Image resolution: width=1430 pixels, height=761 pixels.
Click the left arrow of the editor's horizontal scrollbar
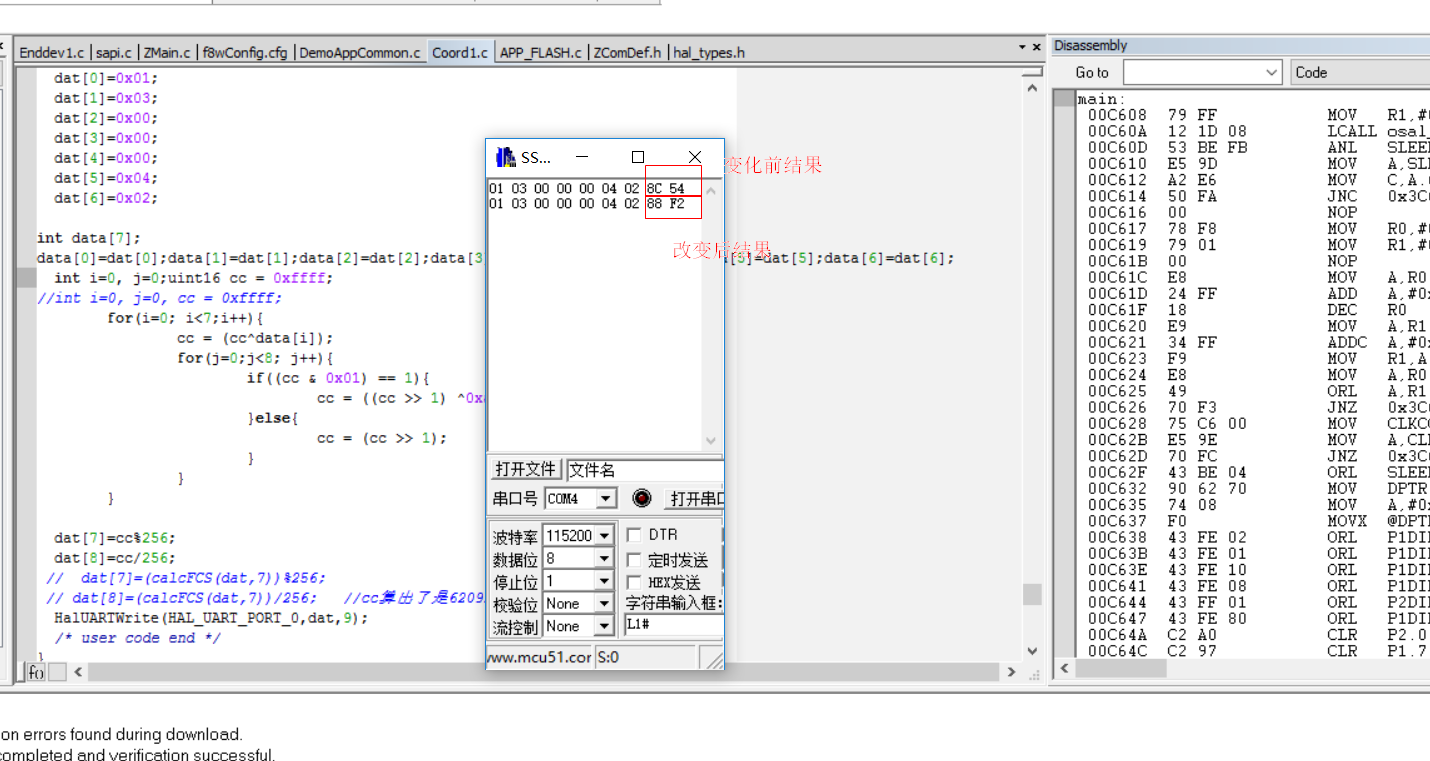(x=78, y=673)
